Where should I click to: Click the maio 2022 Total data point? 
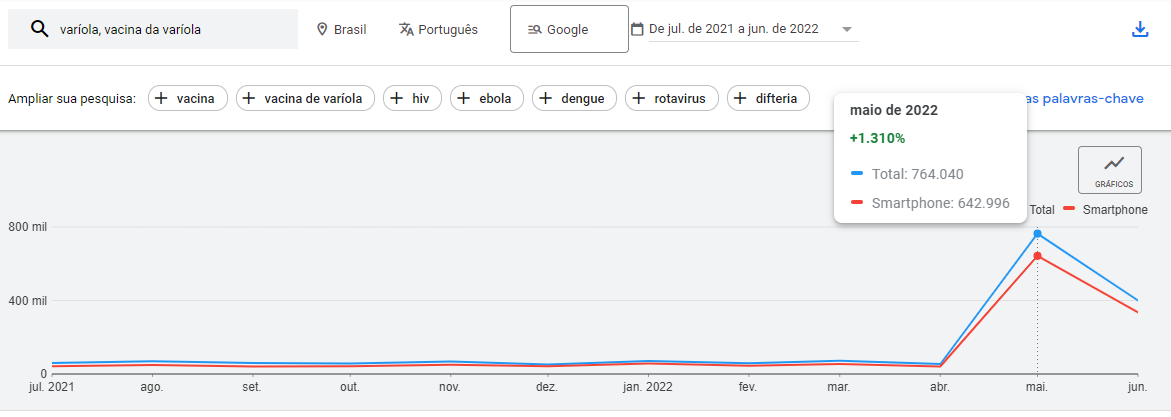click(x=1037, y=233)
